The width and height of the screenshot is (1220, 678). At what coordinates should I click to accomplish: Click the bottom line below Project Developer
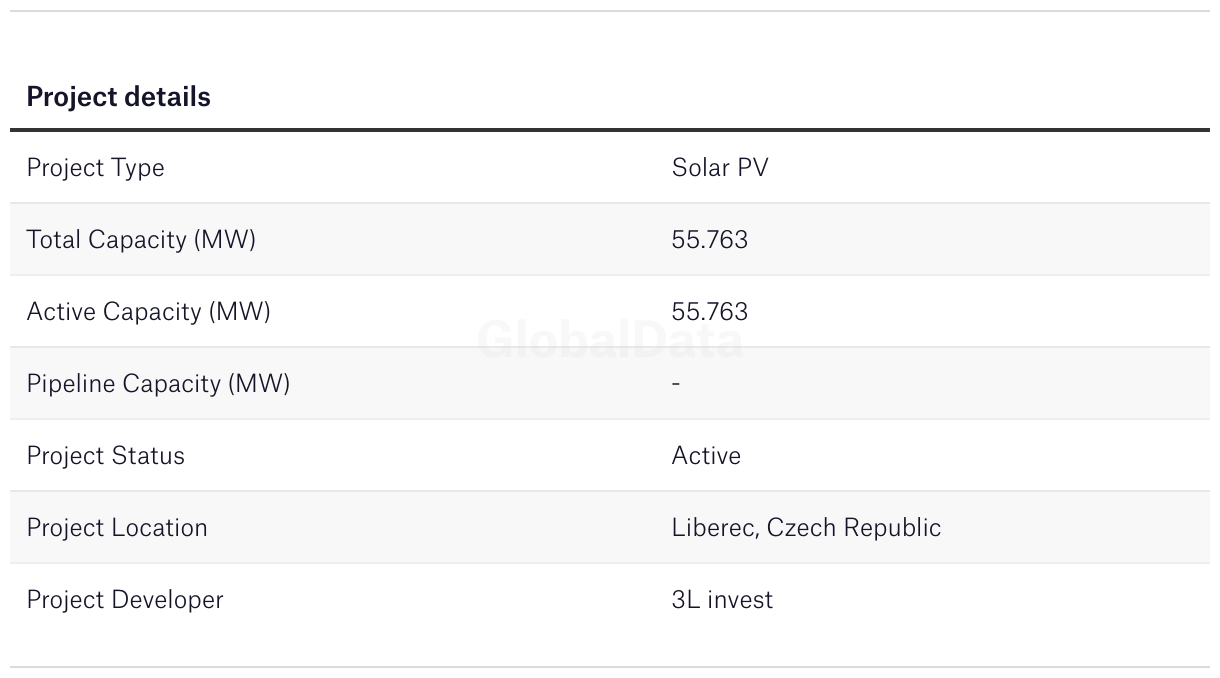[610, 667]
